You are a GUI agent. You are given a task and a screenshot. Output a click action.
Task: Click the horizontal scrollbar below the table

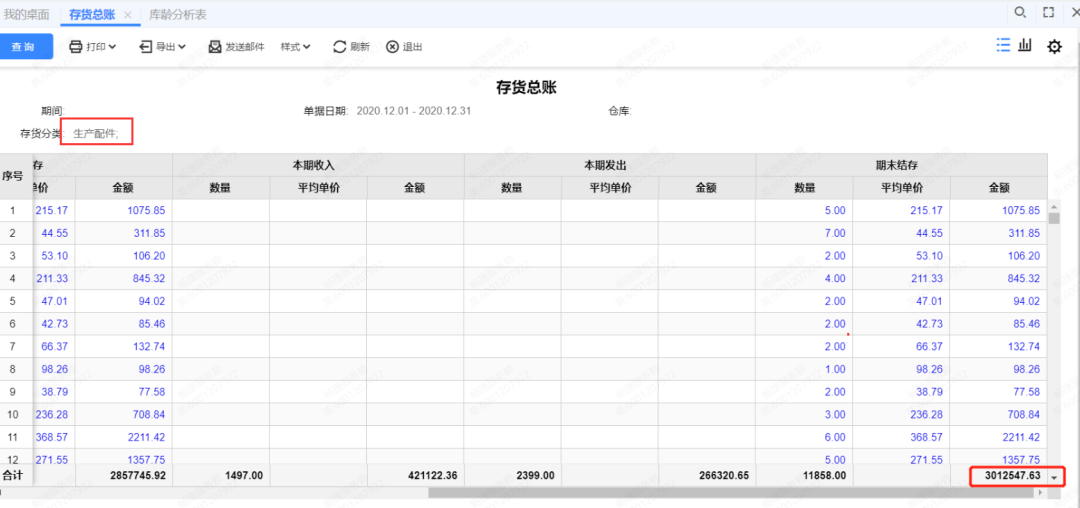click(500, 493)
